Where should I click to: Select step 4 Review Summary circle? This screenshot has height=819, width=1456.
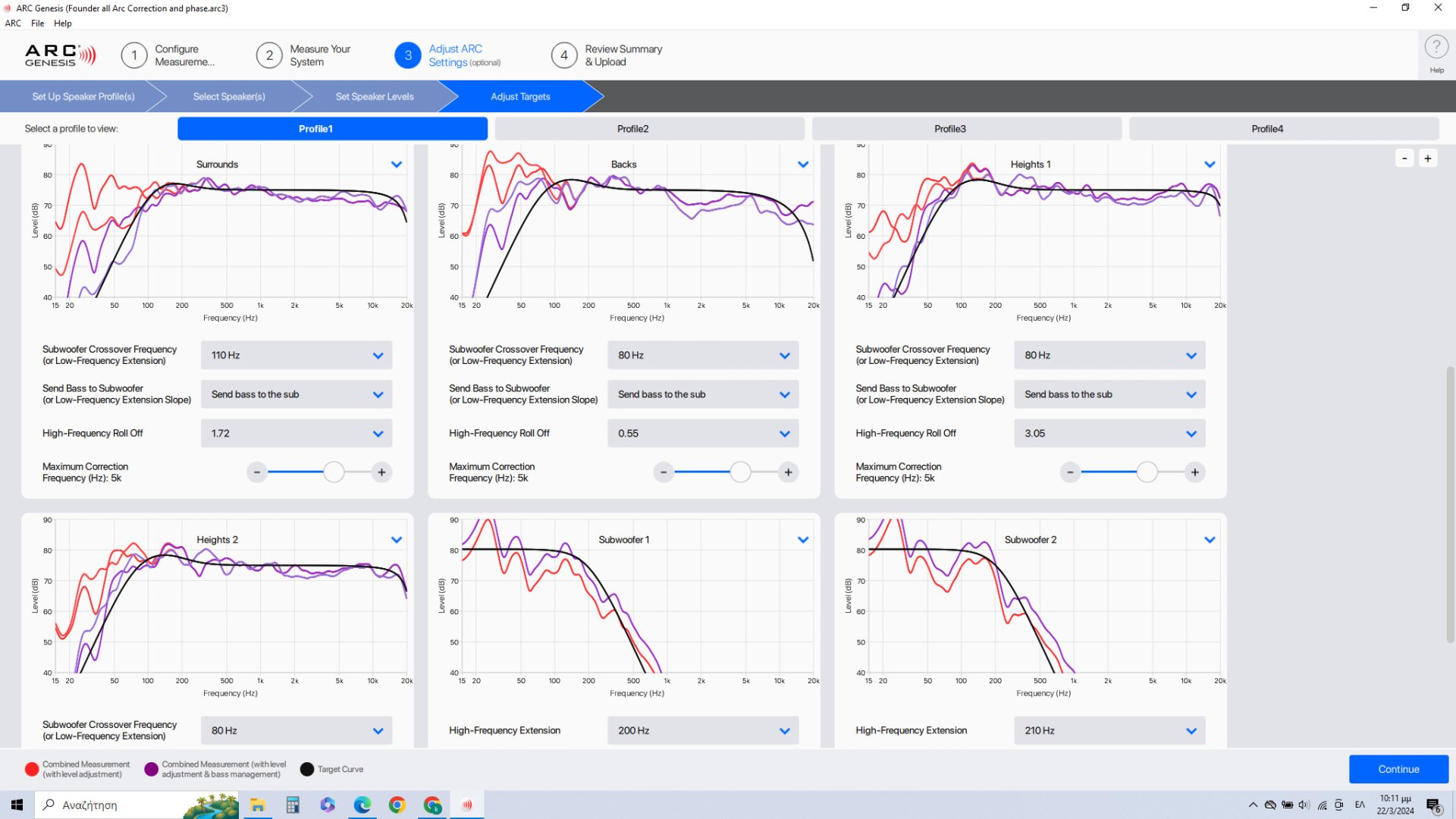[564, 55]
